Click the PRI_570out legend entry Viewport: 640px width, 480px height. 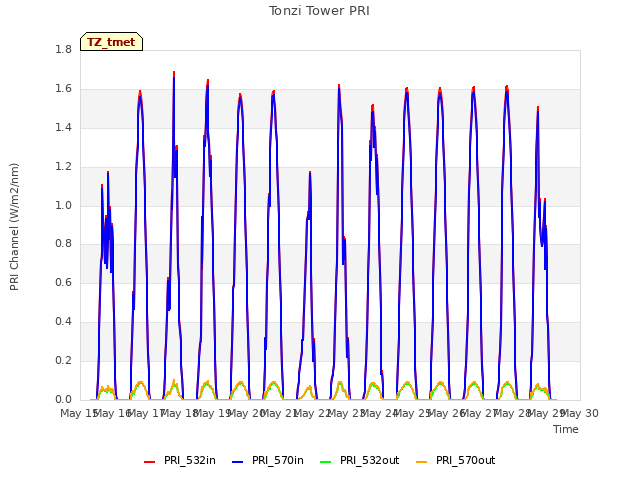point(456,460)
